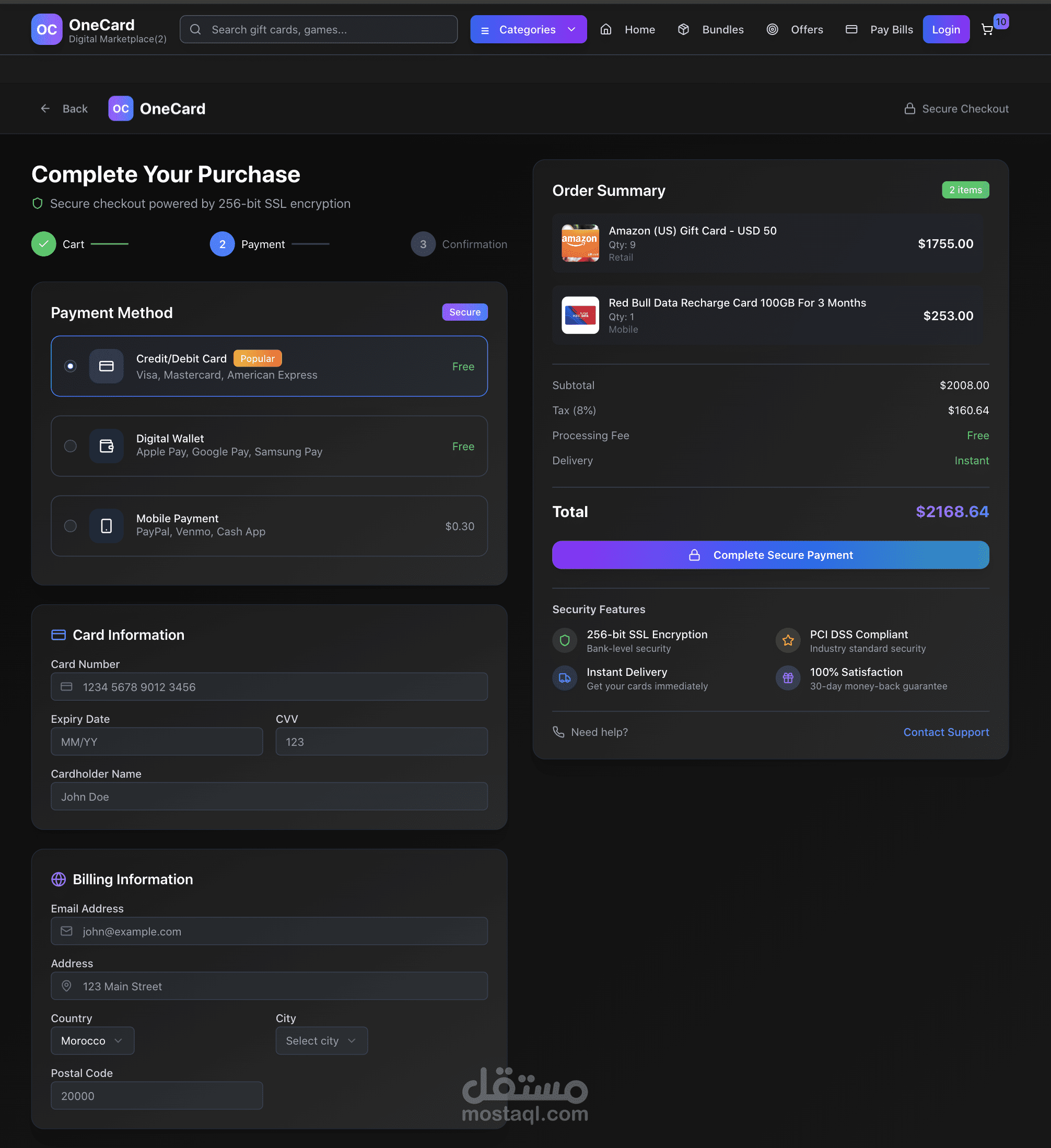Click the Contact Support link
Screen dimensions: 1051x1148
pyautogui.click(x=945, y=732)
